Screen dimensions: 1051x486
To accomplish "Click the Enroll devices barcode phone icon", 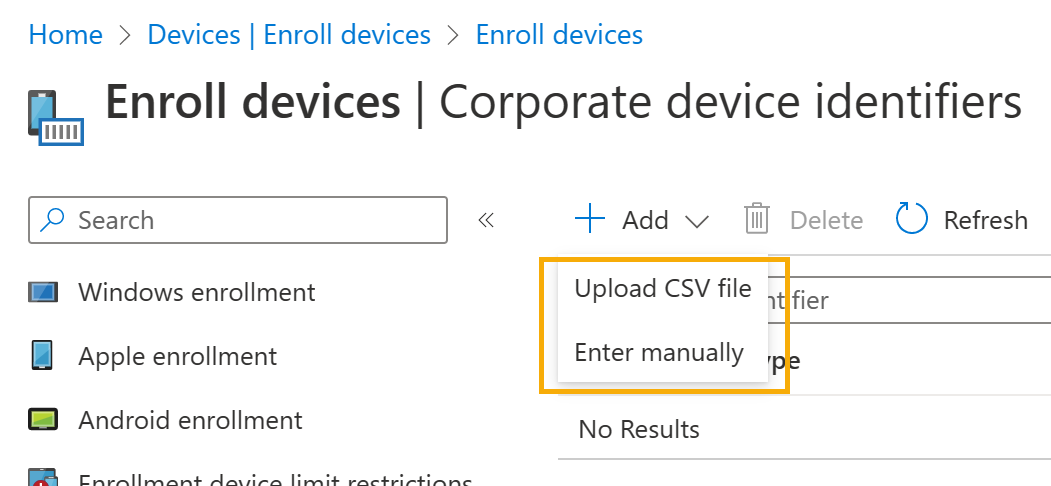I will coord(56,118).
